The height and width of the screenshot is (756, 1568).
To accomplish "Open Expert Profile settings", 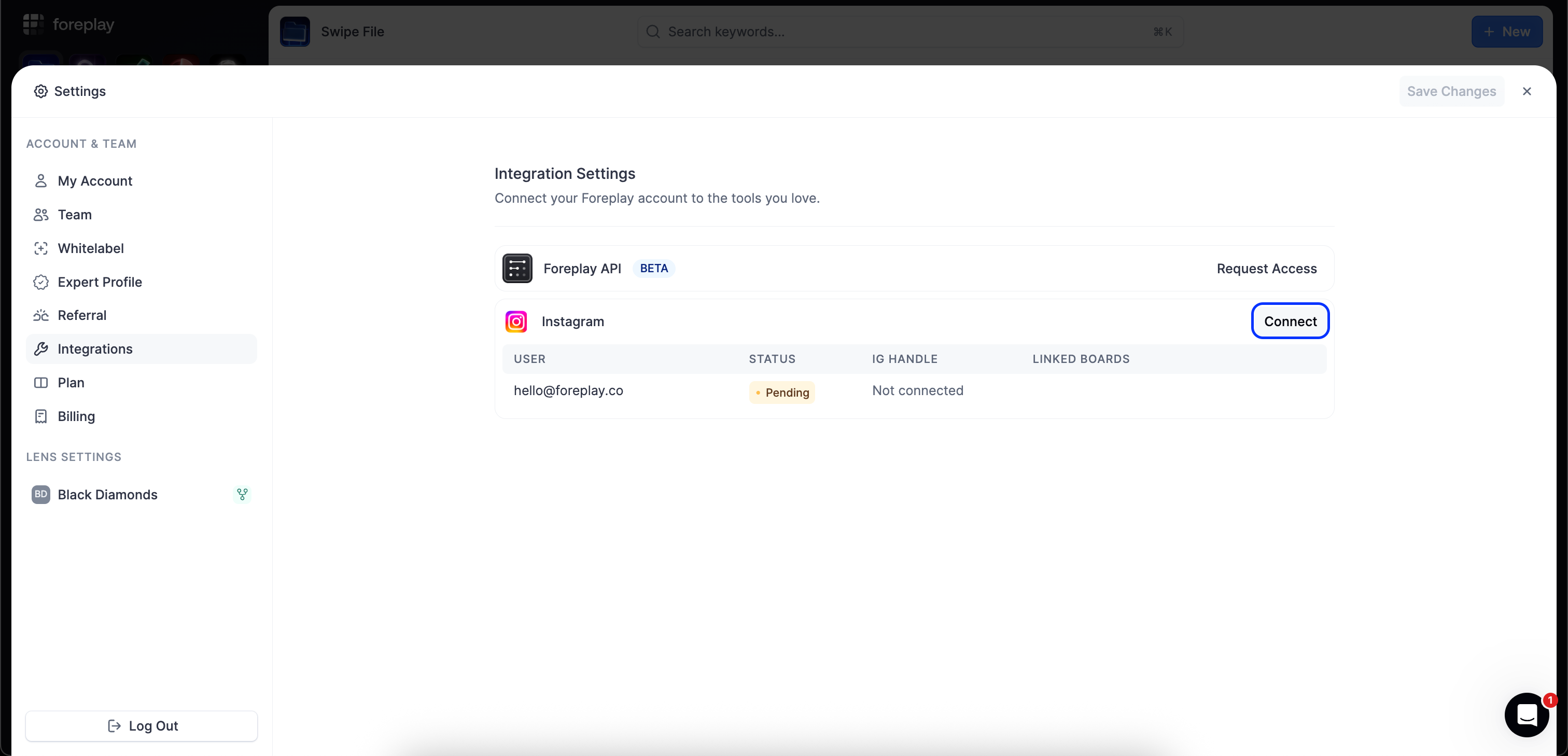I will tap(141, 282).
